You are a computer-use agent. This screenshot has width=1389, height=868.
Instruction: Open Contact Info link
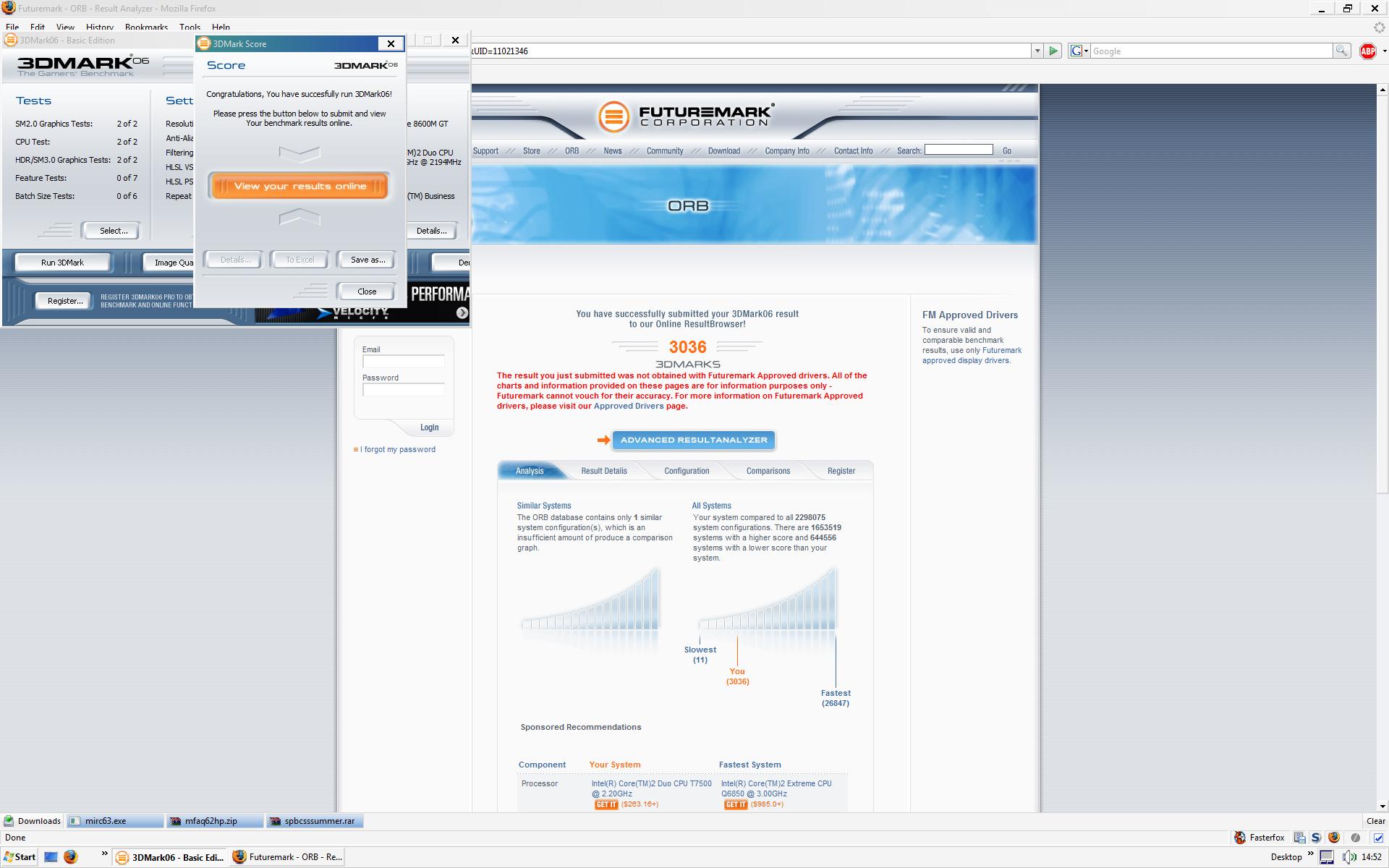point(853,150)
